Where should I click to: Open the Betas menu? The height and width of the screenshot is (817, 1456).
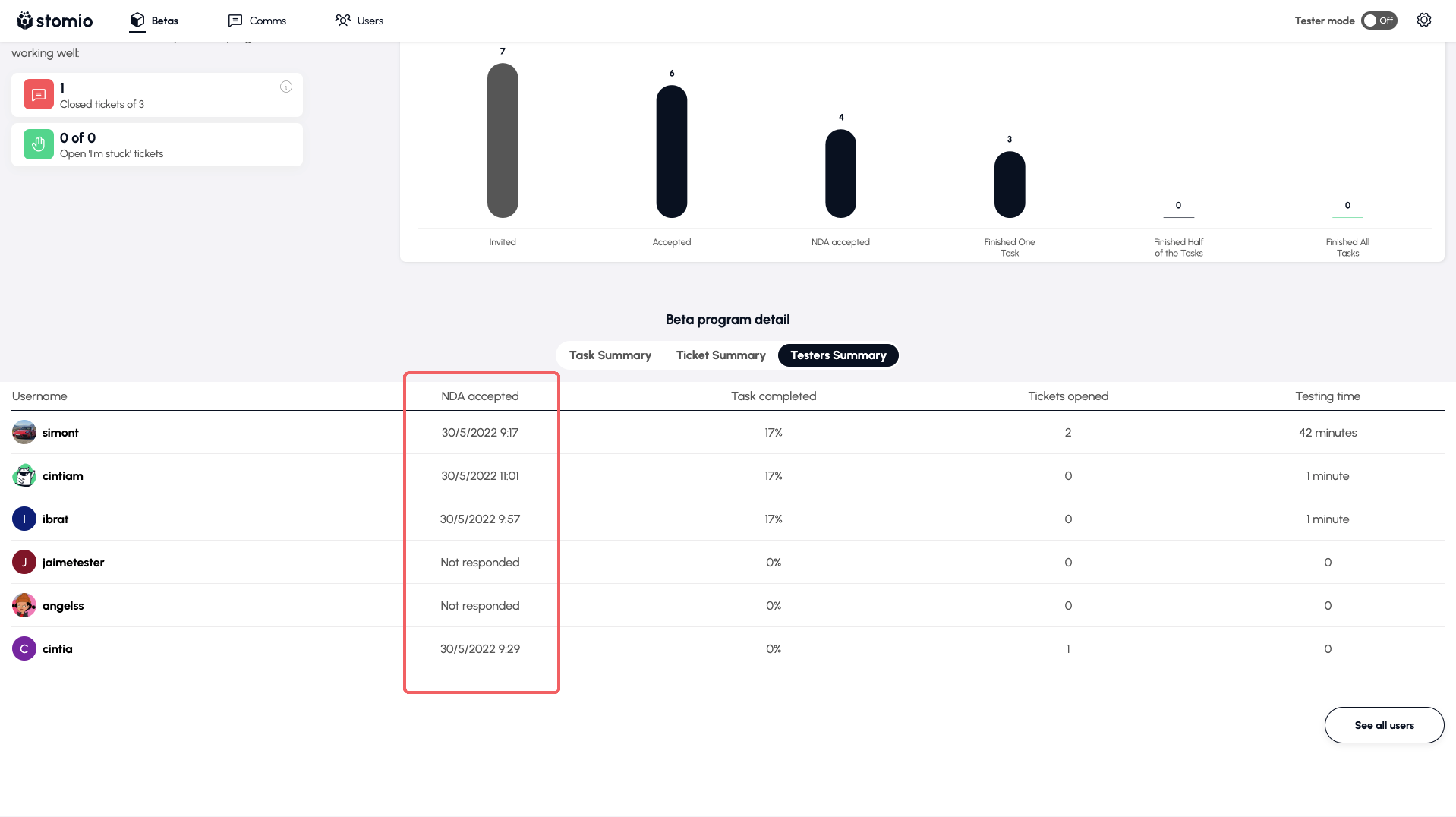(x=154, y=21)
